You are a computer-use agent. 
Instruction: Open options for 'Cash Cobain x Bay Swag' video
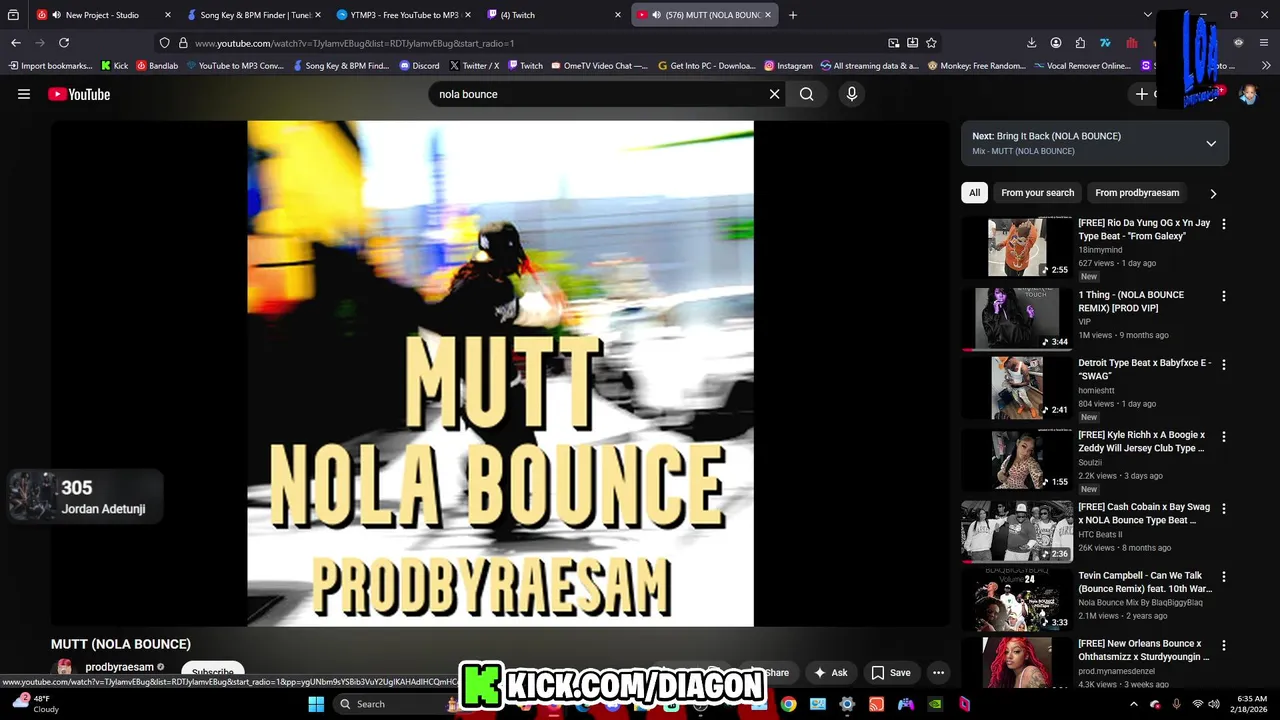[1223, 508]
